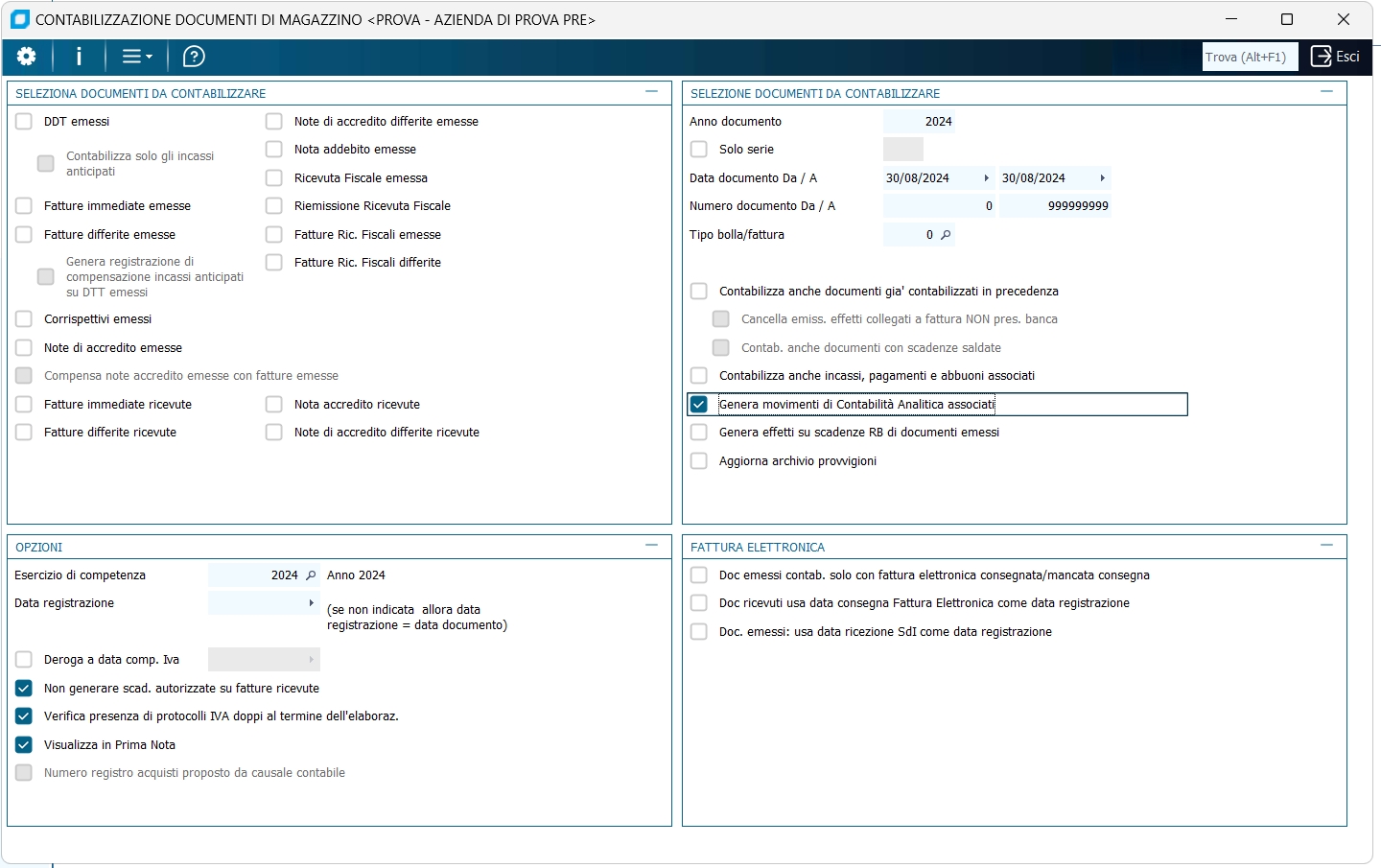Uncheck Visualizza in Prima Nota
The image size is (1381, 868).
24,745
